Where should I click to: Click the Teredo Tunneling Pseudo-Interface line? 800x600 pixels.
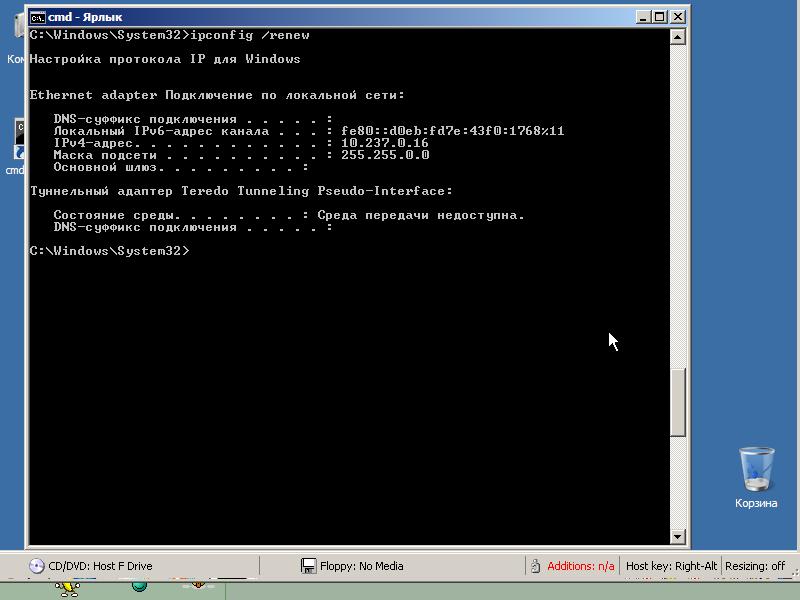pyautogui.click(x=241, y=191)
